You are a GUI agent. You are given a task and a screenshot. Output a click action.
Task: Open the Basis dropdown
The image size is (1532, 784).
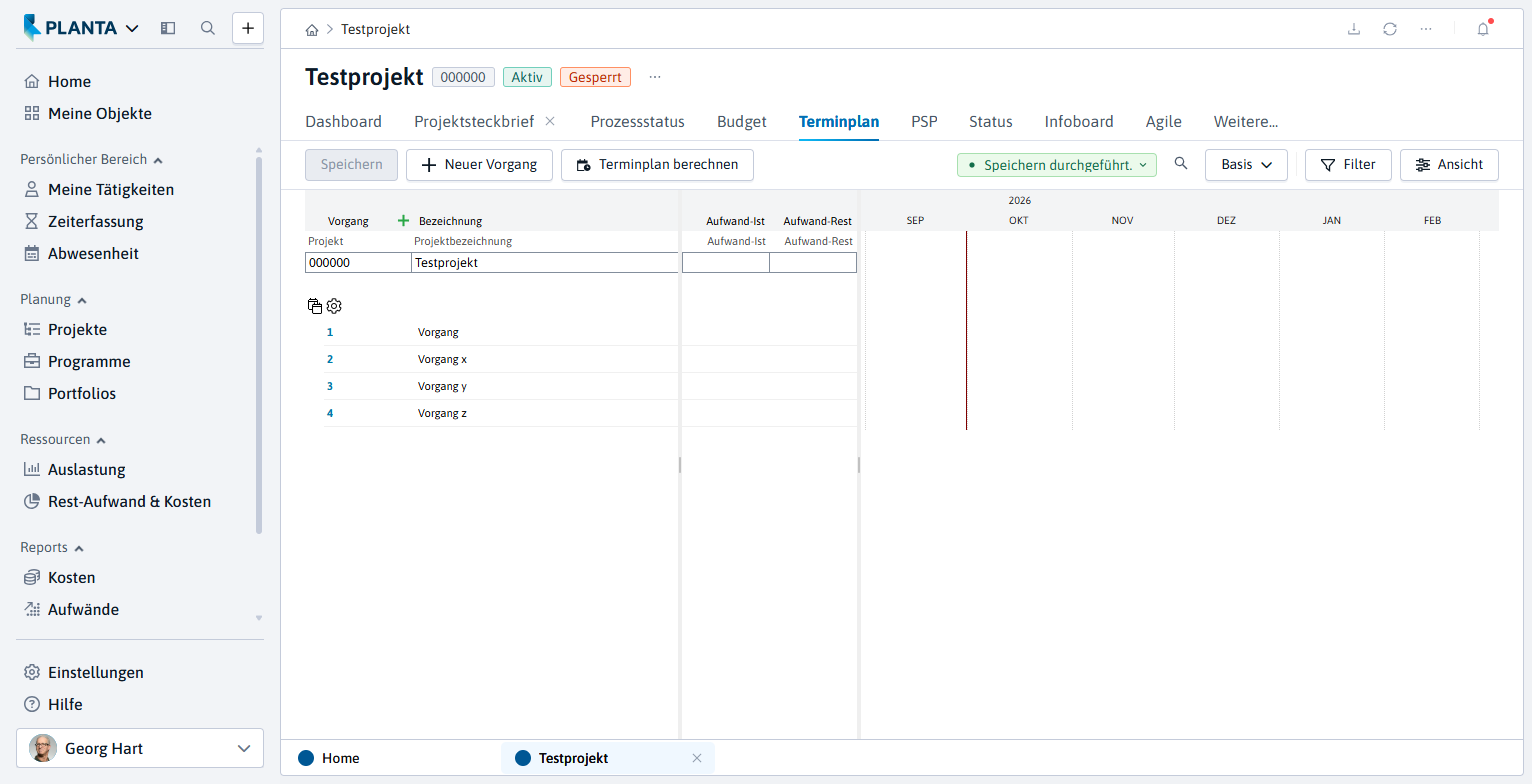click(x=1246, y=165)
